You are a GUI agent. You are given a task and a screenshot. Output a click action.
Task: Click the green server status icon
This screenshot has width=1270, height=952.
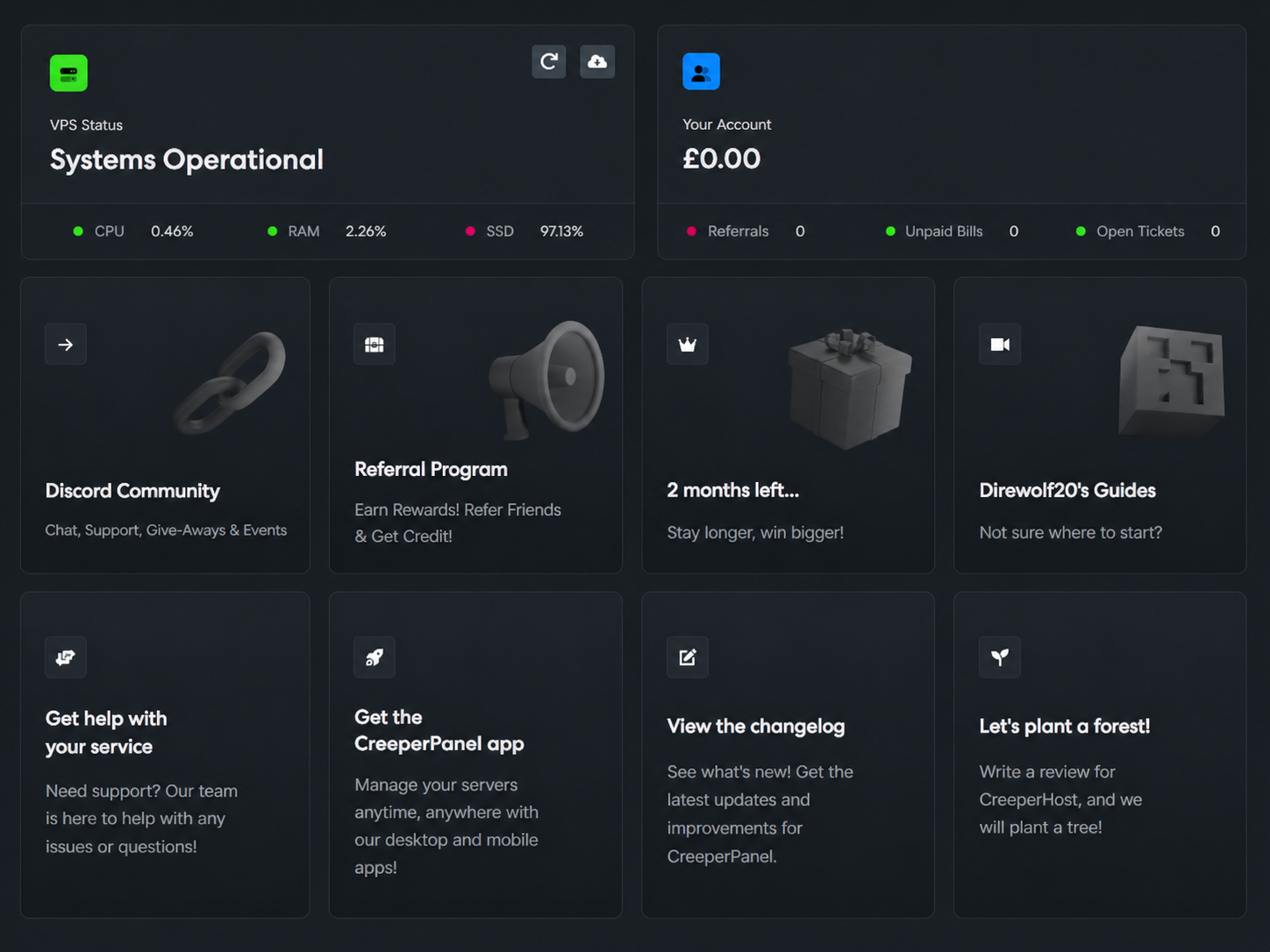[x=68, y=73]
